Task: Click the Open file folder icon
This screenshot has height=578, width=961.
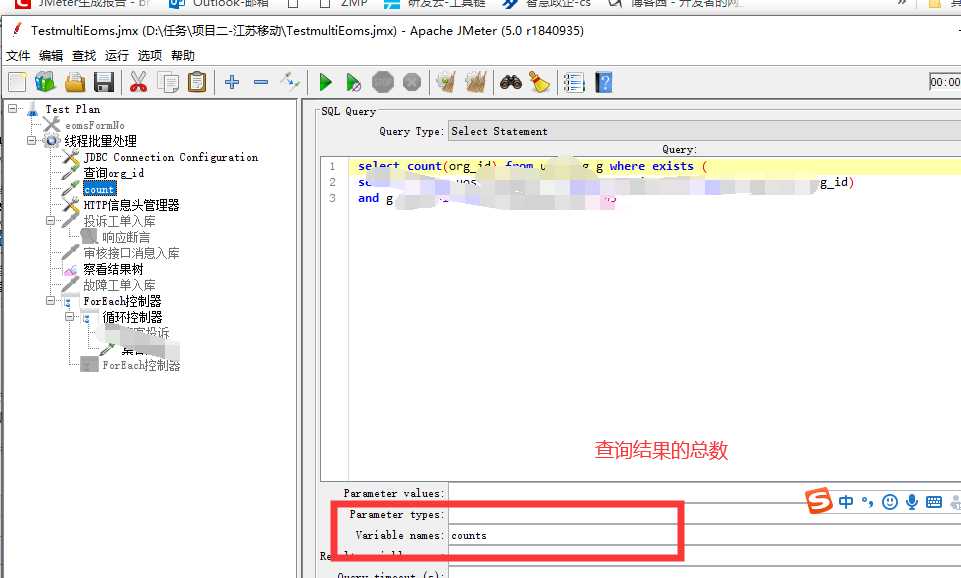Action: point(75,82)
